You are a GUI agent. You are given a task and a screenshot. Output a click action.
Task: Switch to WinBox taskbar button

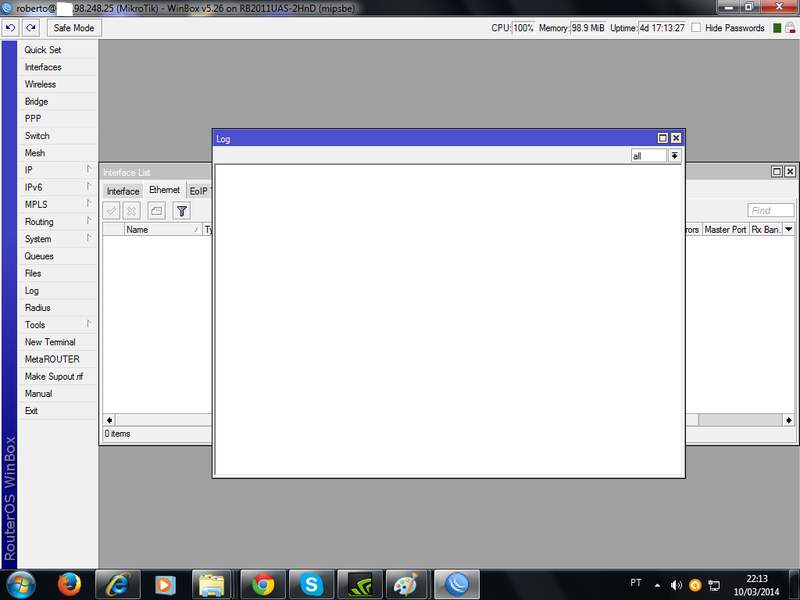tap(457, 585)
